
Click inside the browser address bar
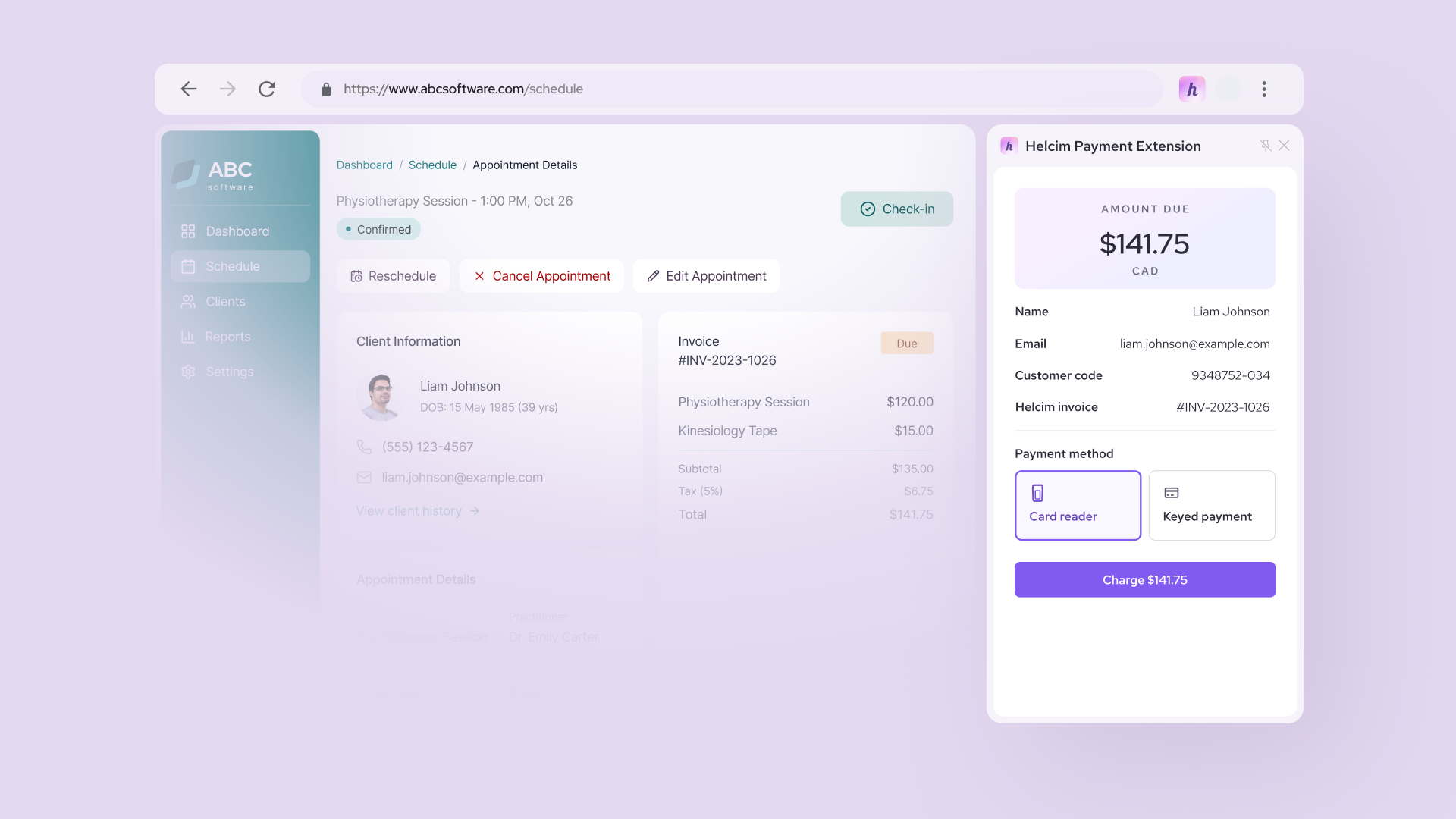[682, 89]
